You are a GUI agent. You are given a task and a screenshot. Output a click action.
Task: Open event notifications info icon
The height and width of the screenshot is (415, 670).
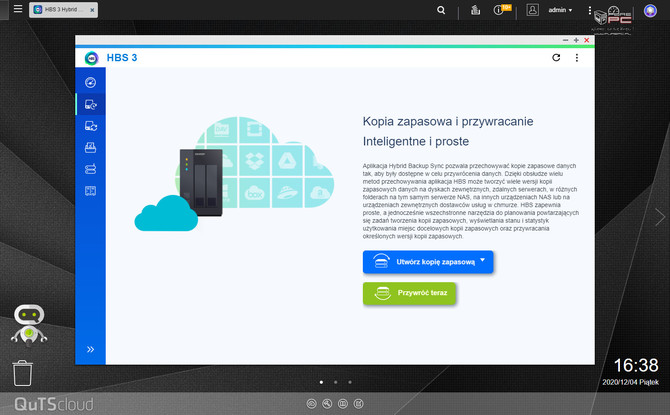[498, 10]
